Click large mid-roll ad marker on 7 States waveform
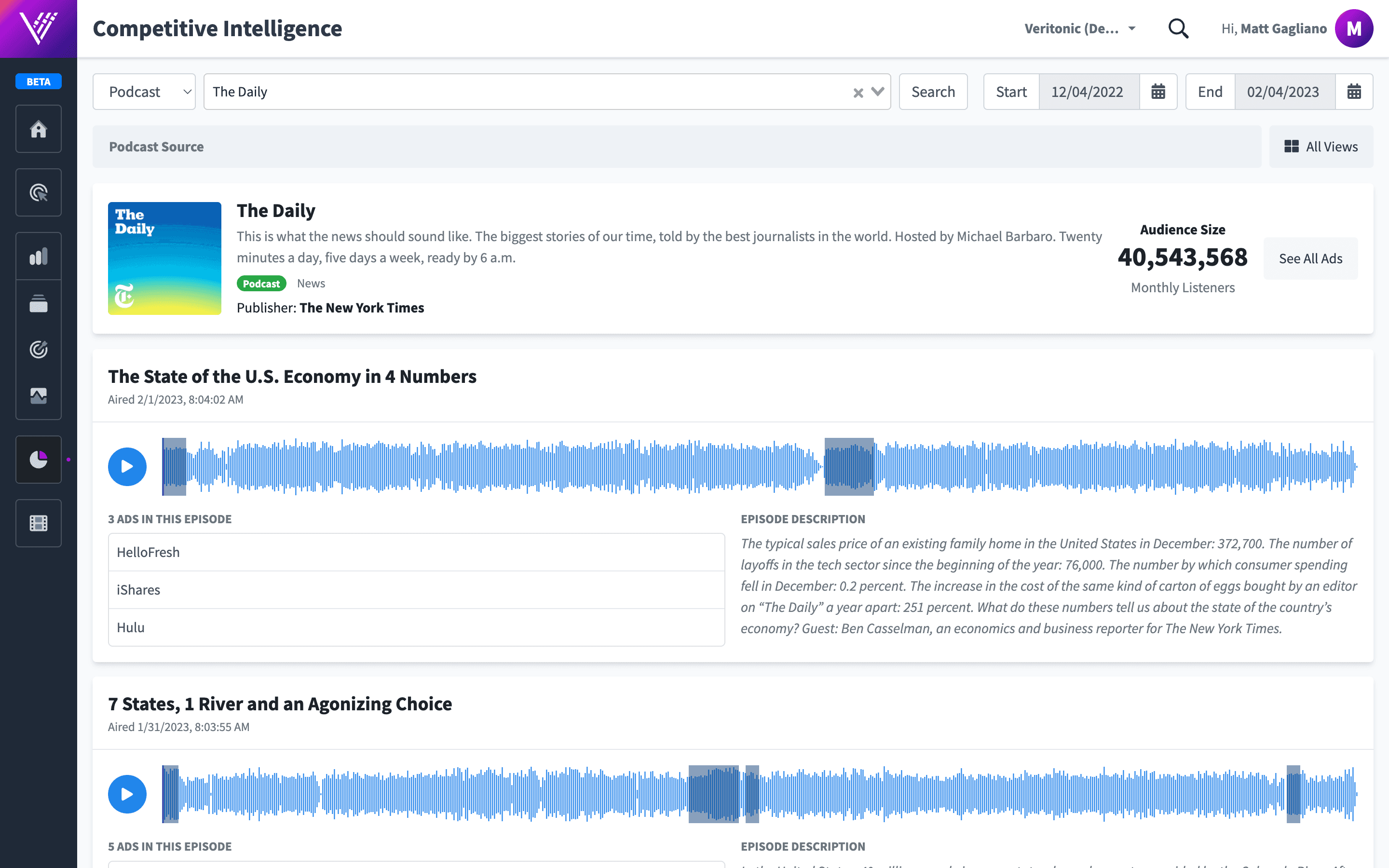 point(713,794)
